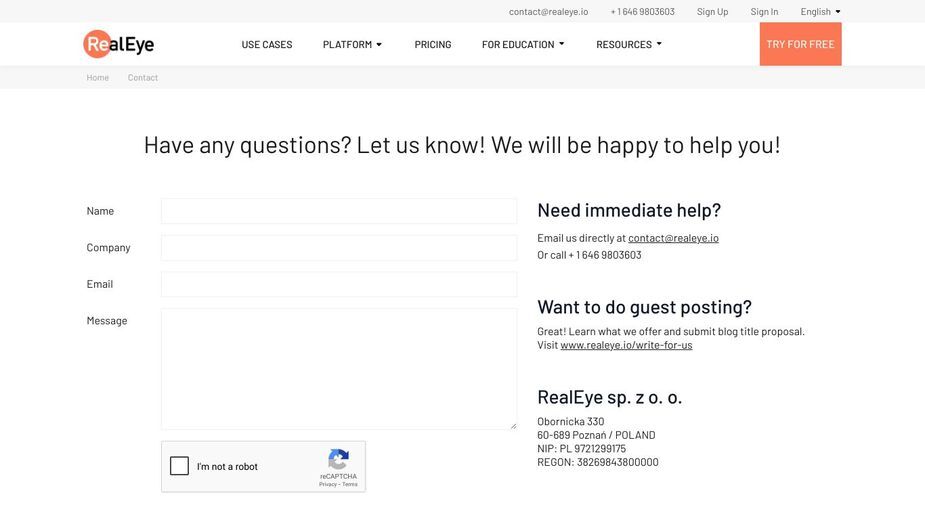Click the Sign Up link

click(712, 12)
